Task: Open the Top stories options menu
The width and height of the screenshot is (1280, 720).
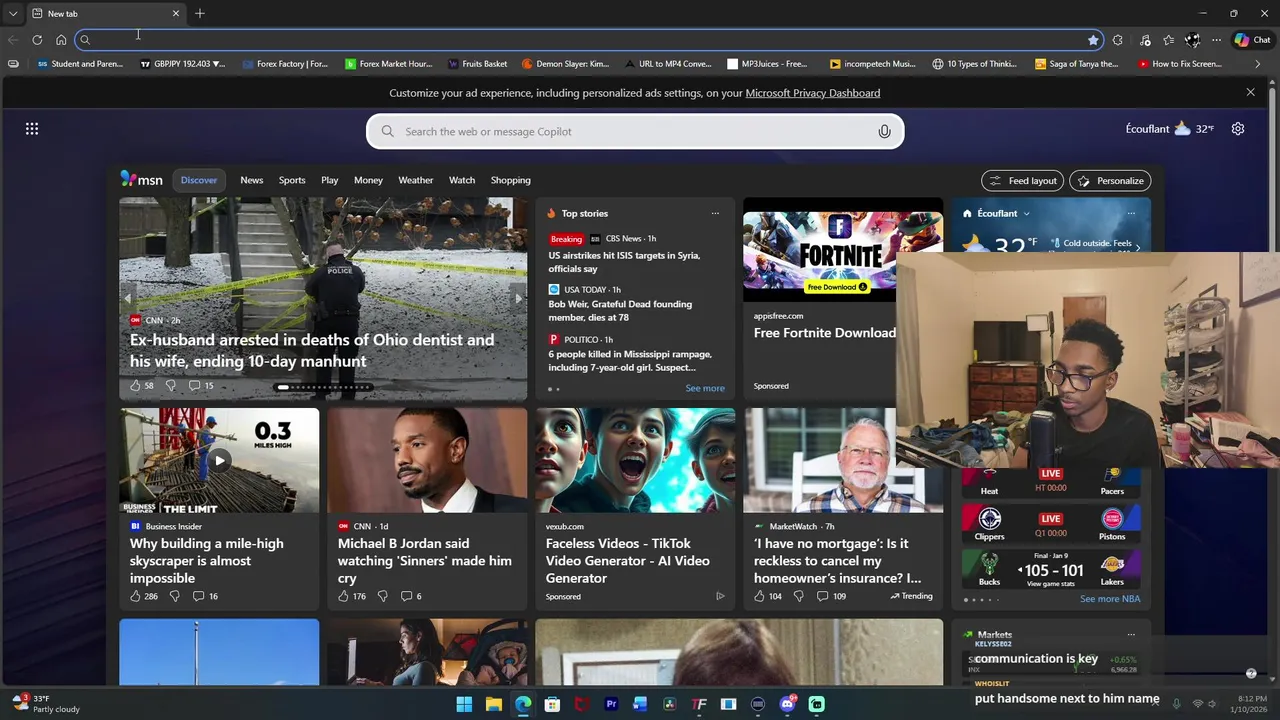Action: (715, 213)
